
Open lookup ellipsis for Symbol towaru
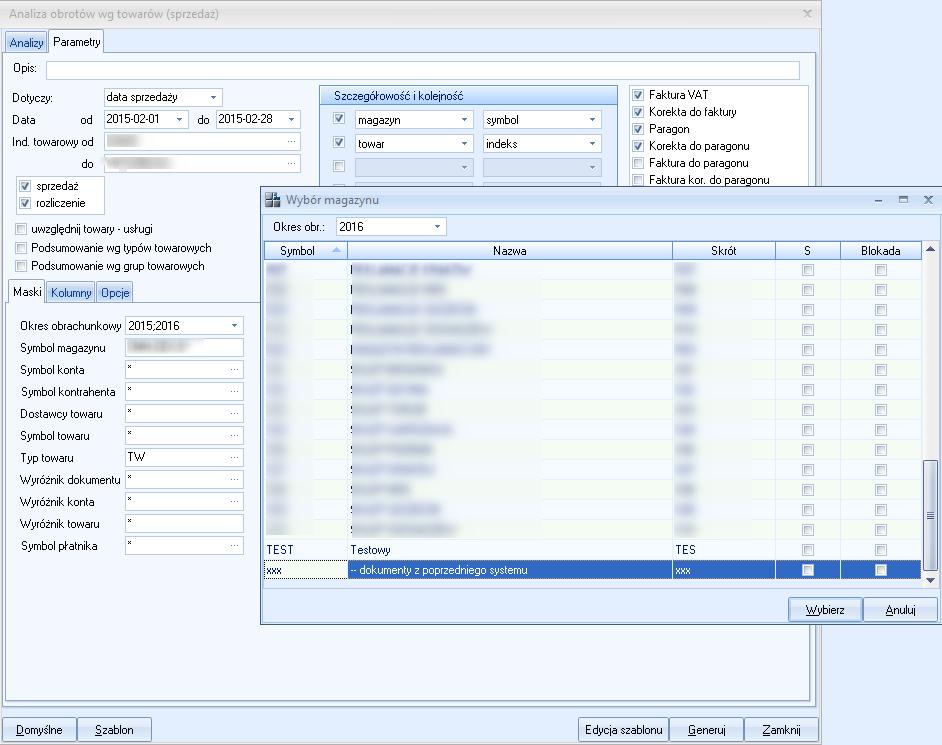234,436
